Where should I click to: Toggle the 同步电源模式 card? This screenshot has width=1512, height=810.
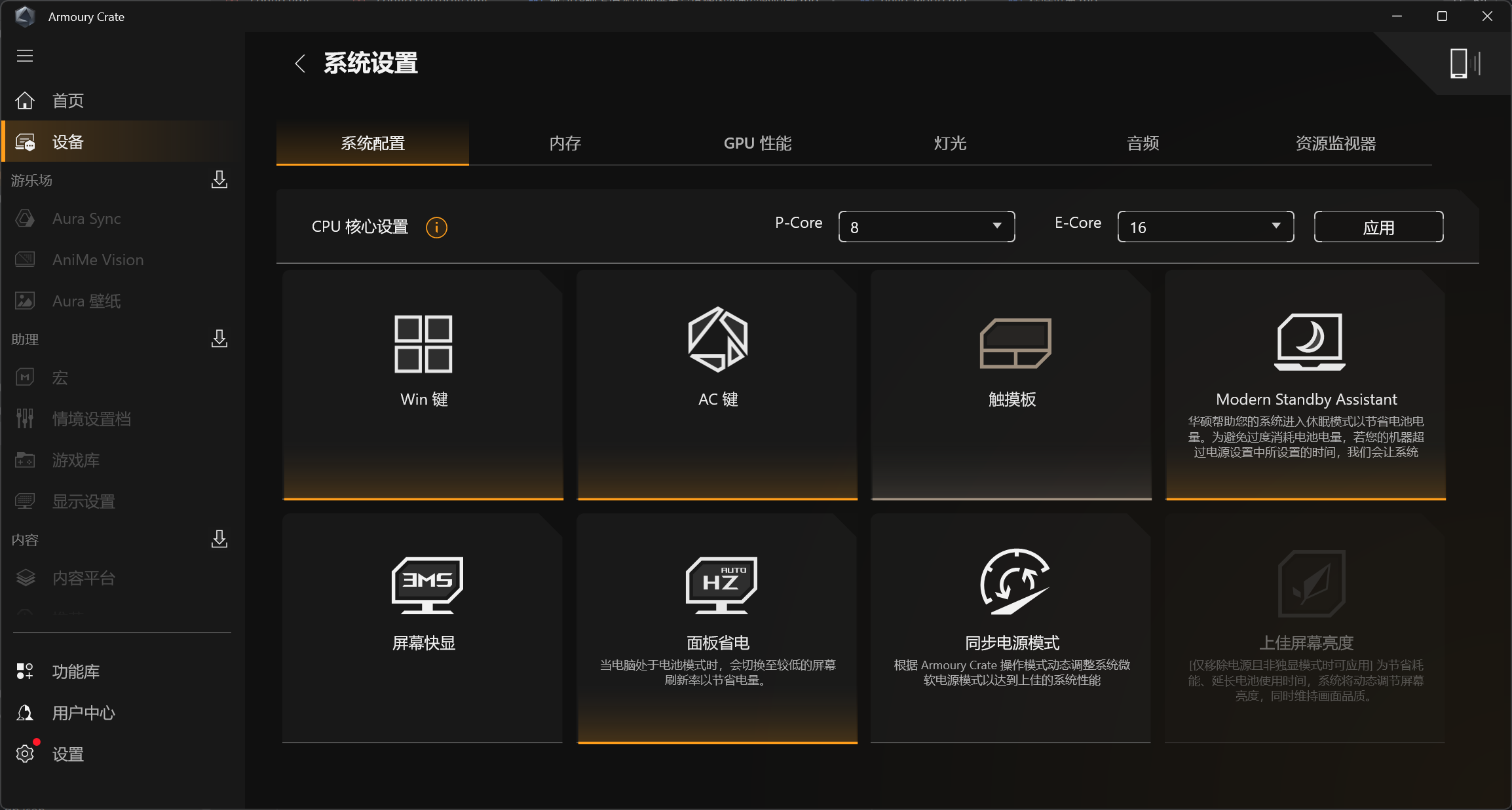(x=1011, y=629)
